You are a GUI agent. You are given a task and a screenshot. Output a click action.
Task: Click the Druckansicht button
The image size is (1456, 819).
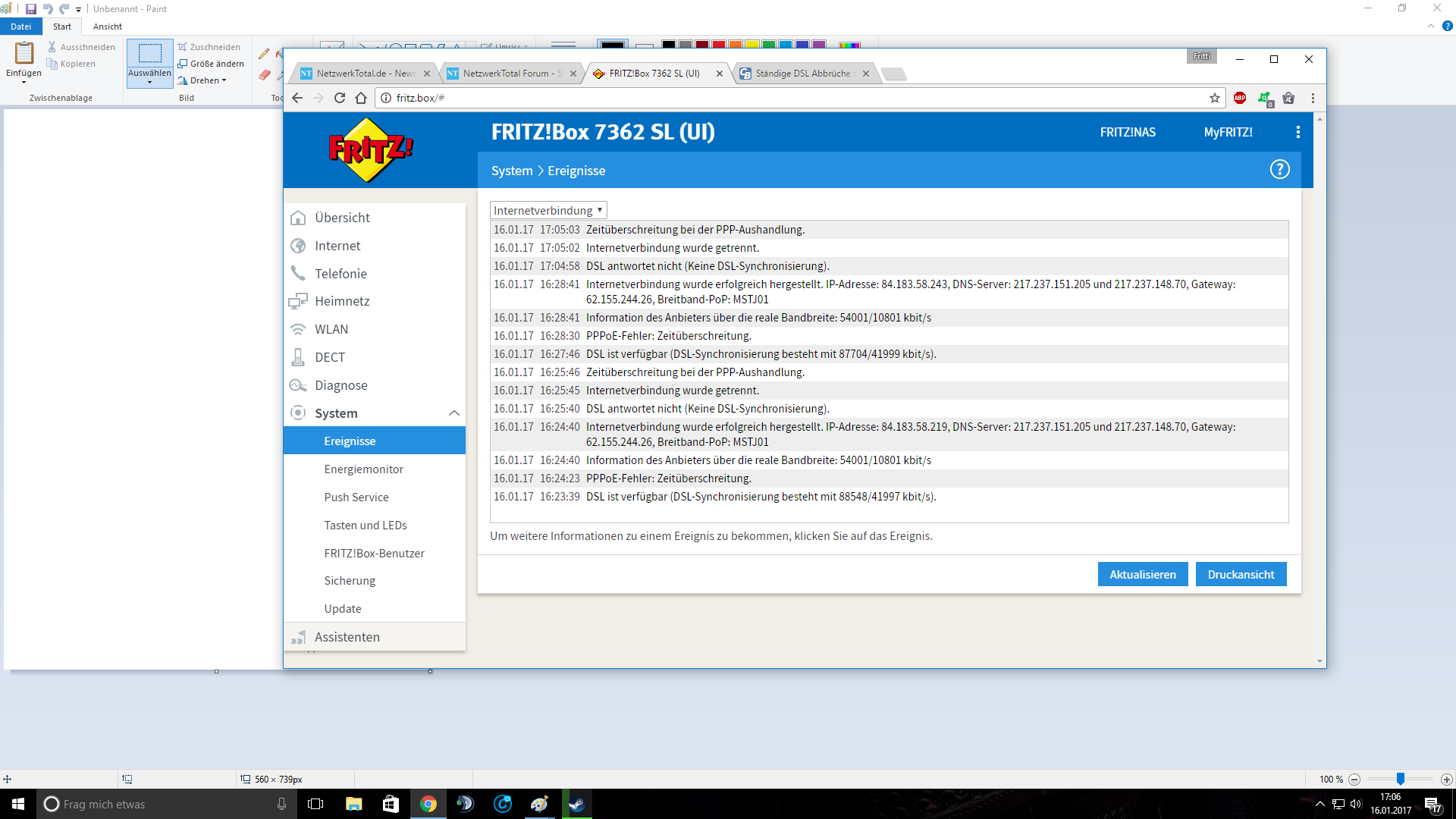pyautogui.click(x=1241, y=574)
